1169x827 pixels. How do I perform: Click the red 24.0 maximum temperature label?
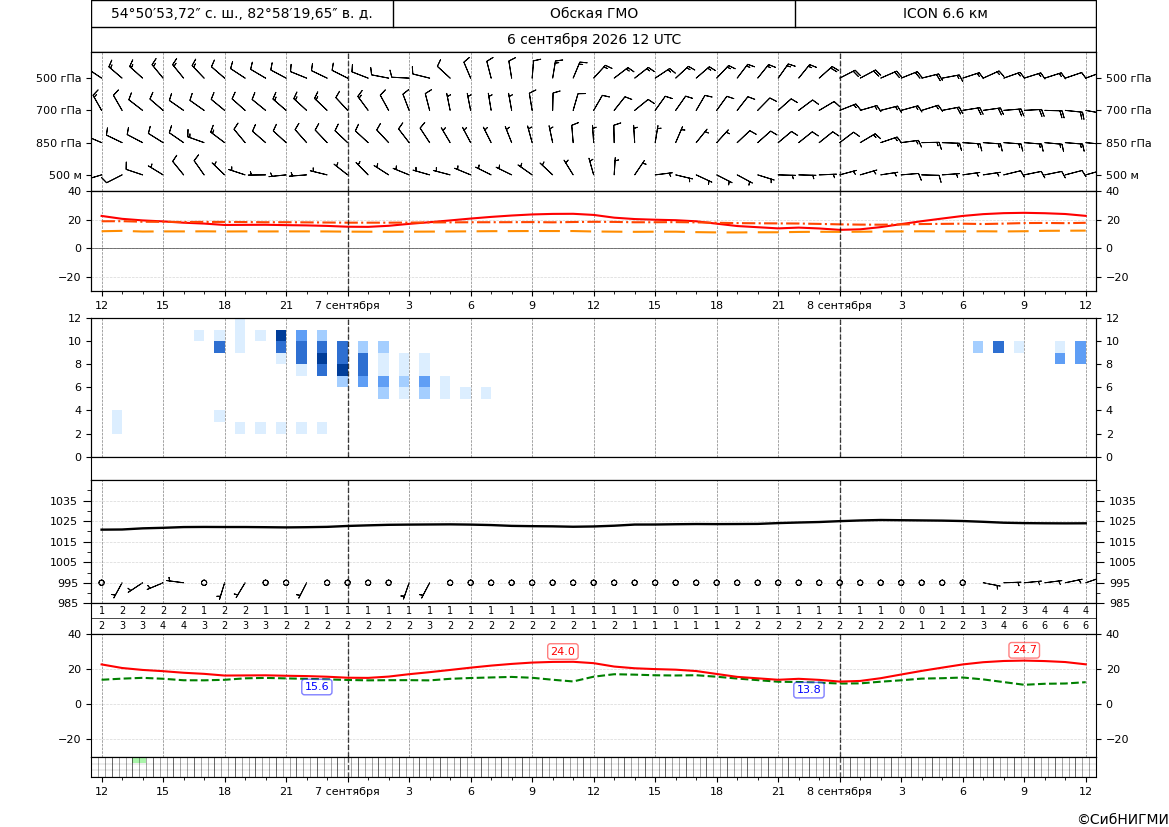pyautogui.click(x=562, y=652)
